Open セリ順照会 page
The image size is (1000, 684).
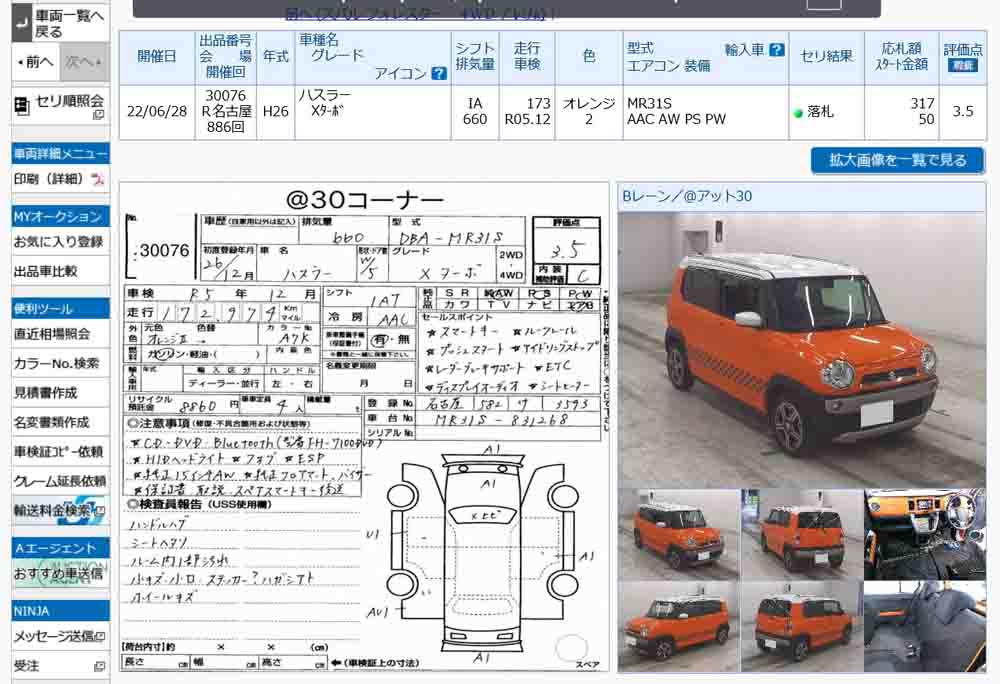point(69,101)
